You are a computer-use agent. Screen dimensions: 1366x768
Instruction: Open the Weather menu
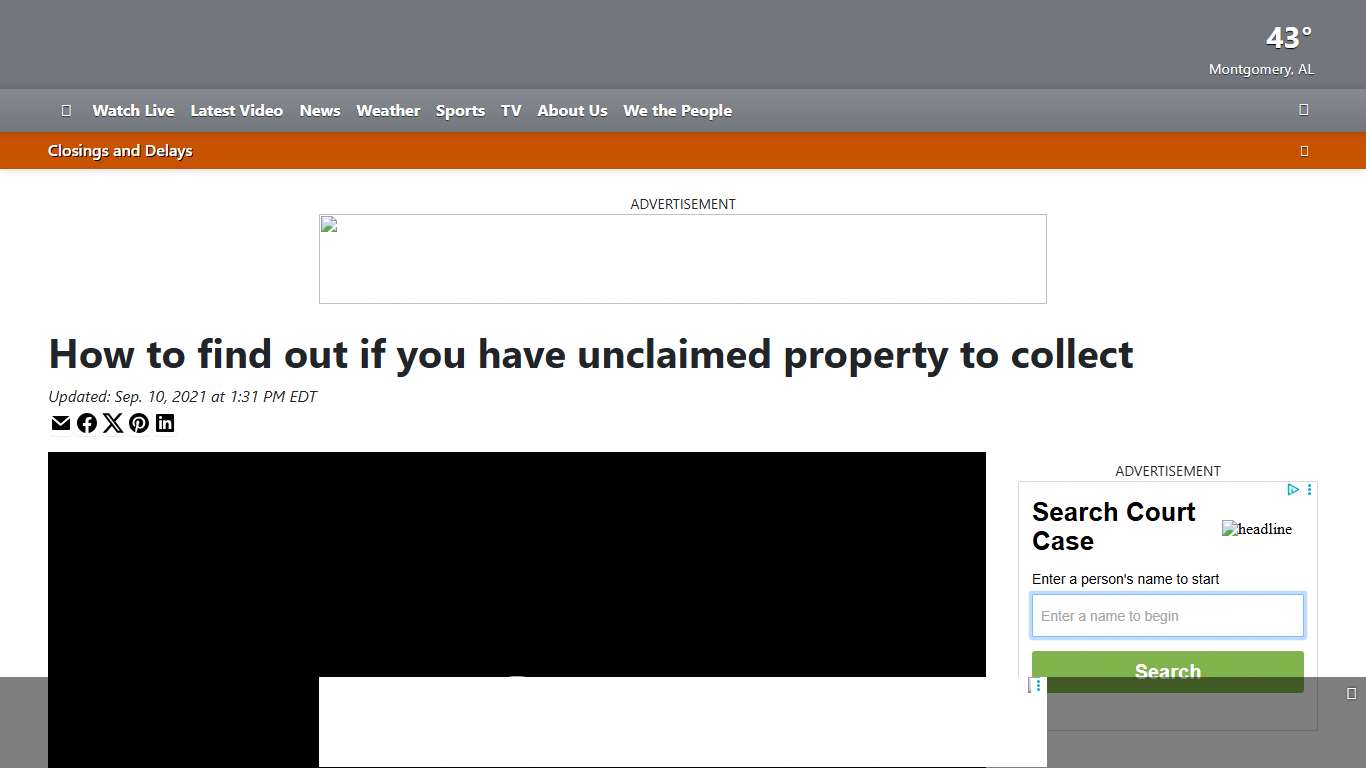388,110
